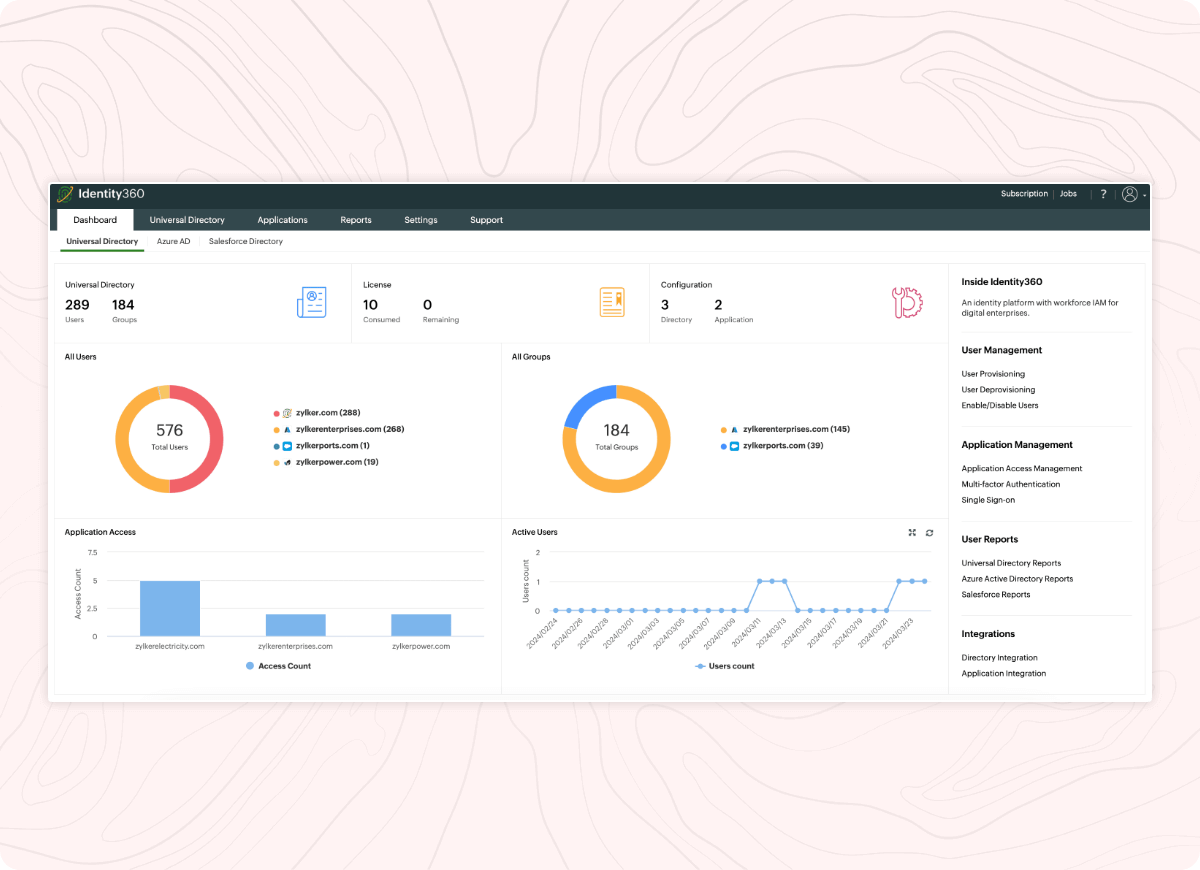
Task: Click the Identity360 logo in the header
Action: (x=102, y=194)
